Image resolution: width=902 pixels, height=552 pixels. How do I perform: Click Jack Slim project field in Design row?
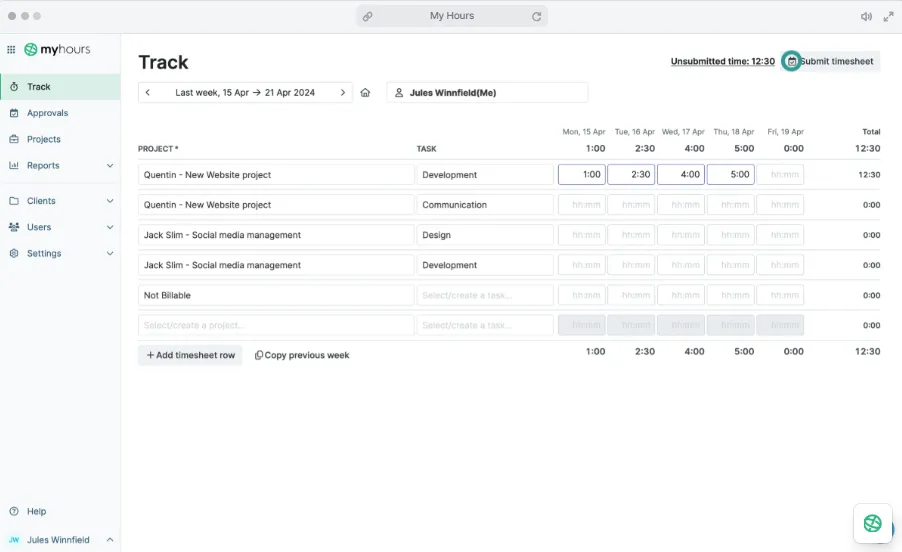coord(276,235)
